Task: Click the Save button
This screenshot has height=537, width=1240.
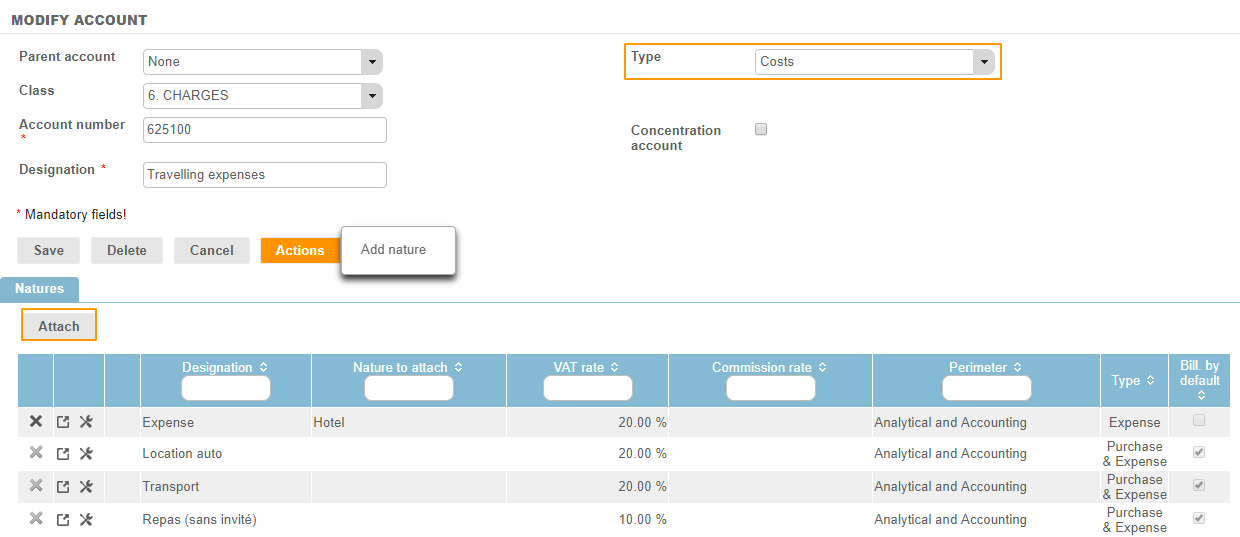Action: coord(49,251)
